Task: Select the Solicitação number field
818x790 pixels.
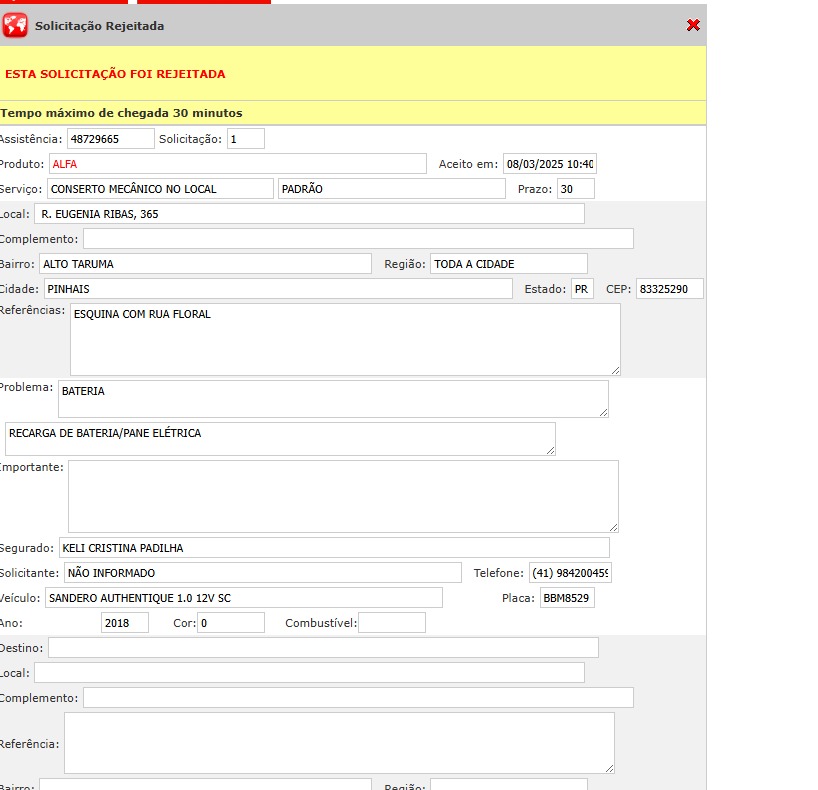Action: pos(245,139)
